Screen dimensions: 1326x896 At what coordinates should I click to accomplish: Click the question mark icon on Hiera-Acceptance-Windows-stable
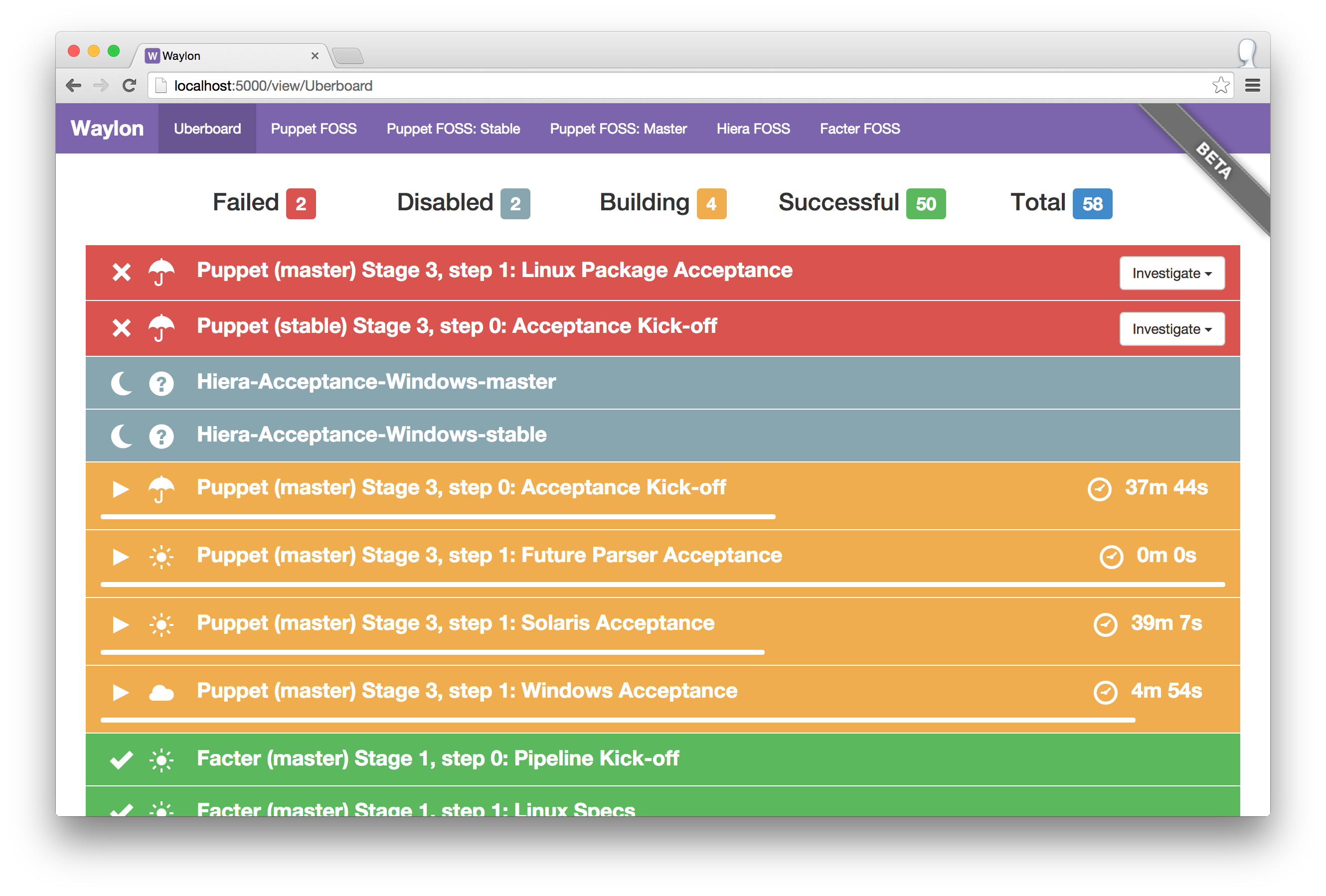(x=162, y=437)
